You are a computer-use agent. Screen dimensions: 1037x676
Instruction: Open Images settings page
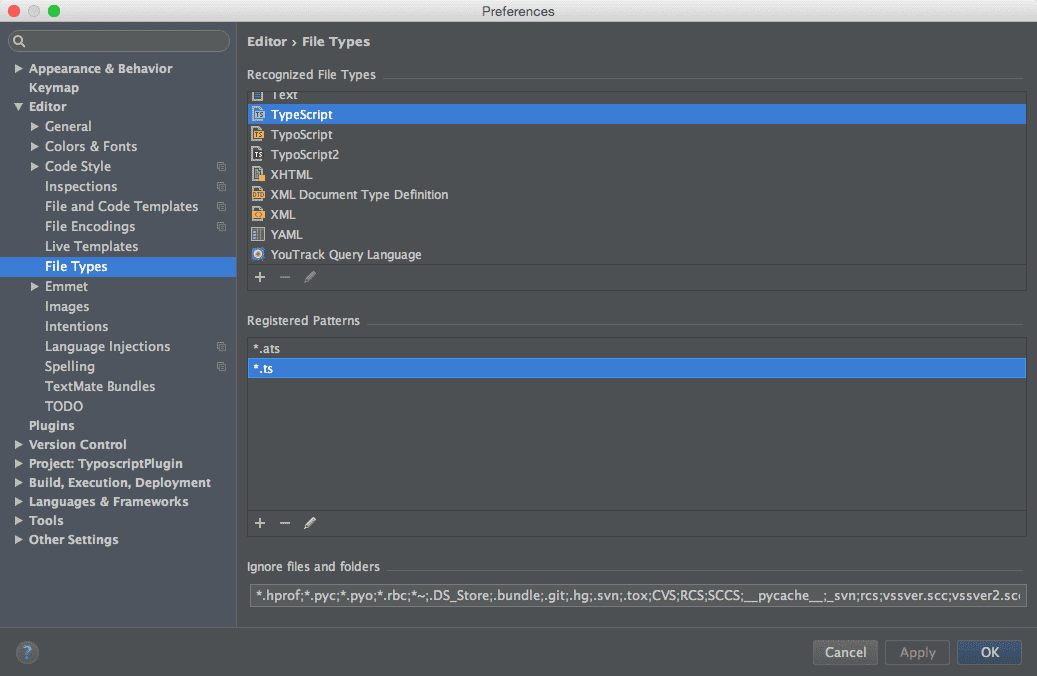coord(67,306)
